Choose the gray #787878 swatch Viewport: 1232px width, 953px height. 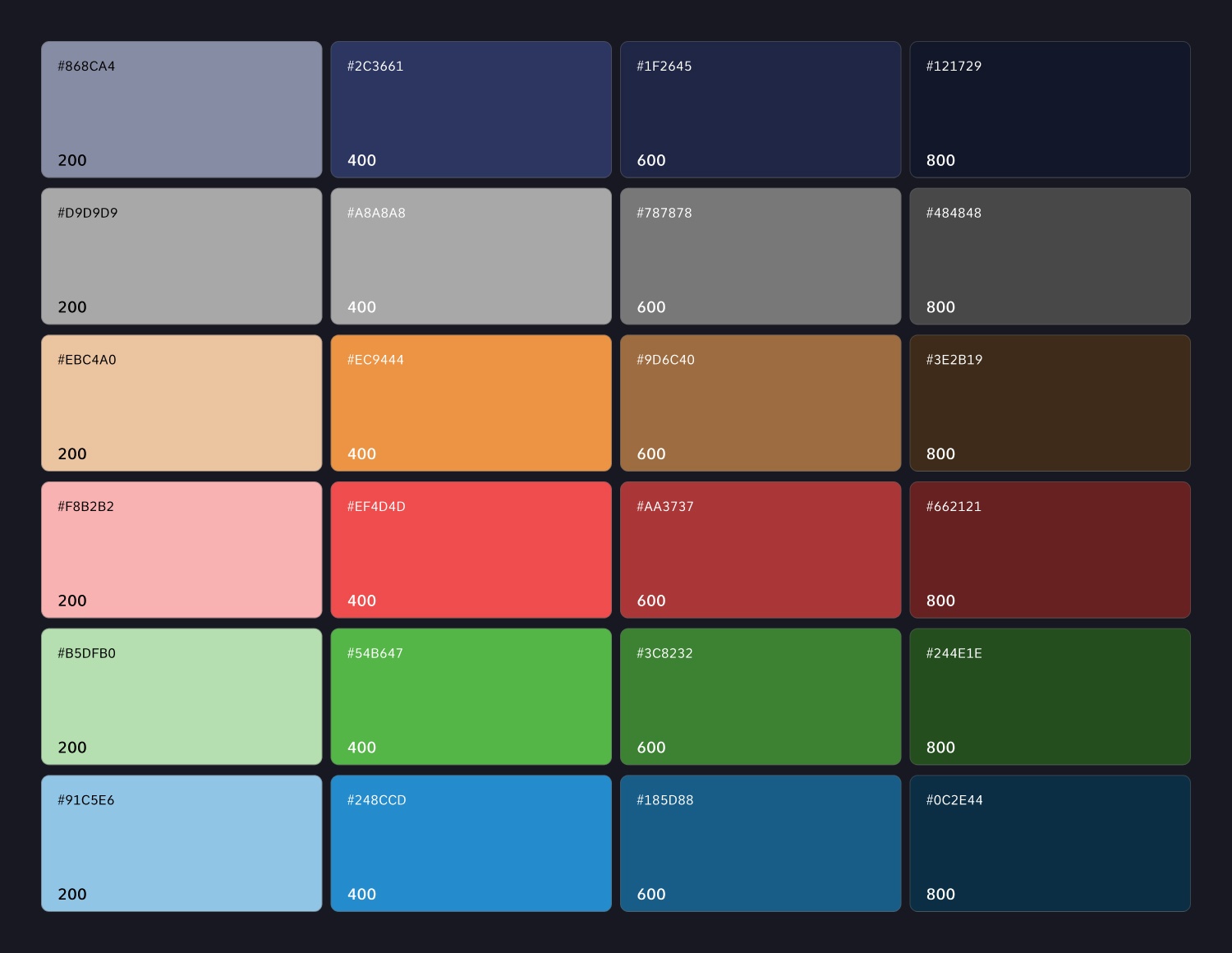click(x=761, y=256)
